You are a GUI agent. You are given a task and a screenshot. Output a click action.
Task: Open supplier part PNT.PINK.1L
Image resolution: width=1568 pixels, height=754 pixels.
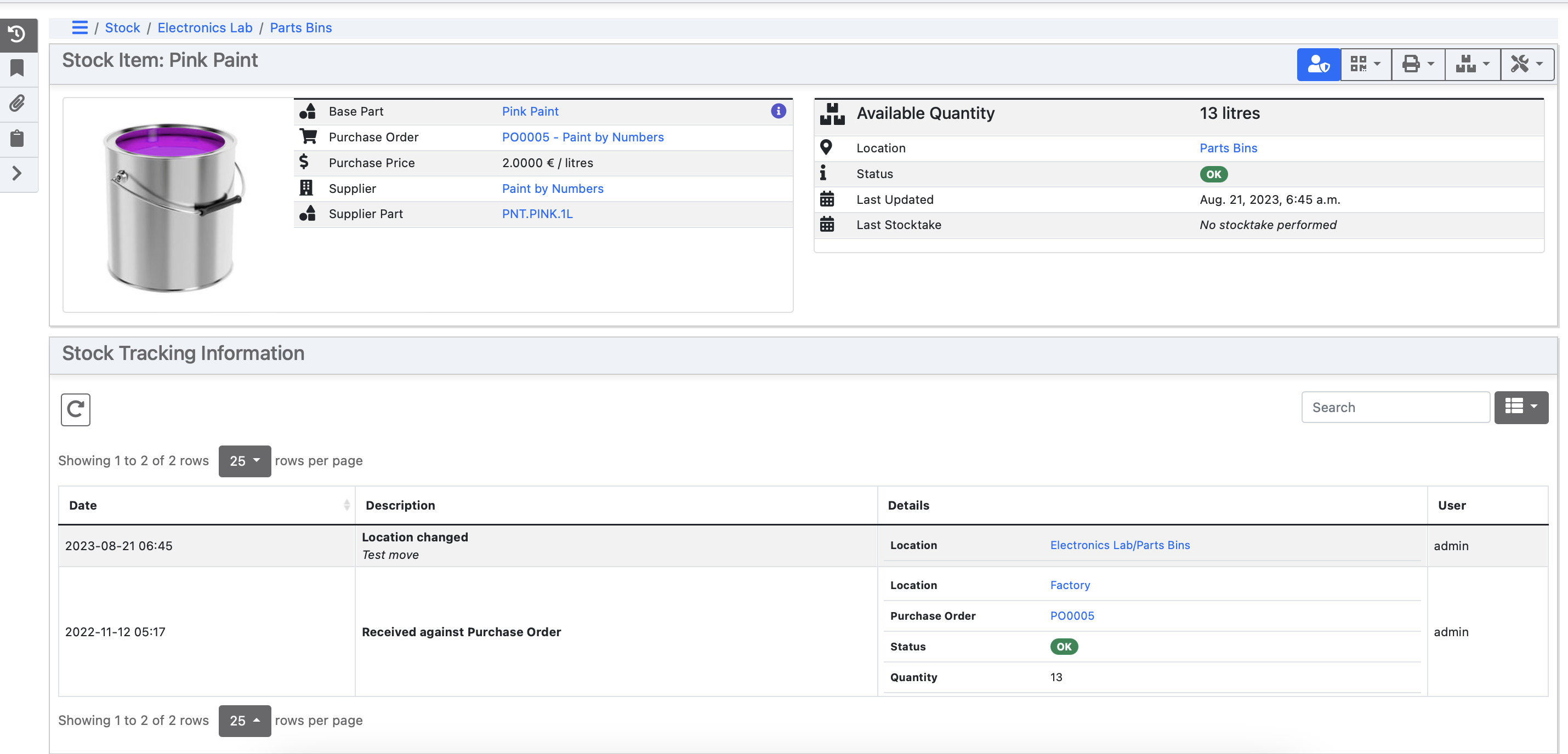coord(537,214)
